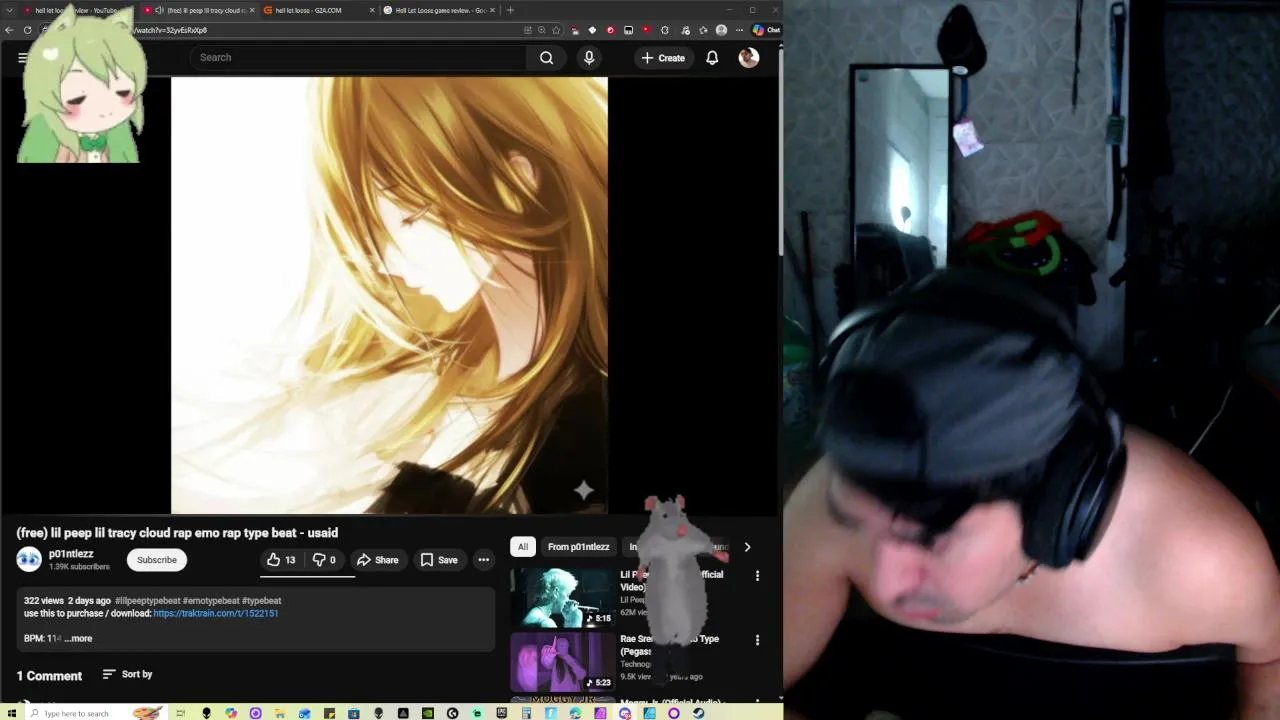The image size is (1280, 720).
Task: Open the browser zoom indicator icon
Action: [541, 30]
